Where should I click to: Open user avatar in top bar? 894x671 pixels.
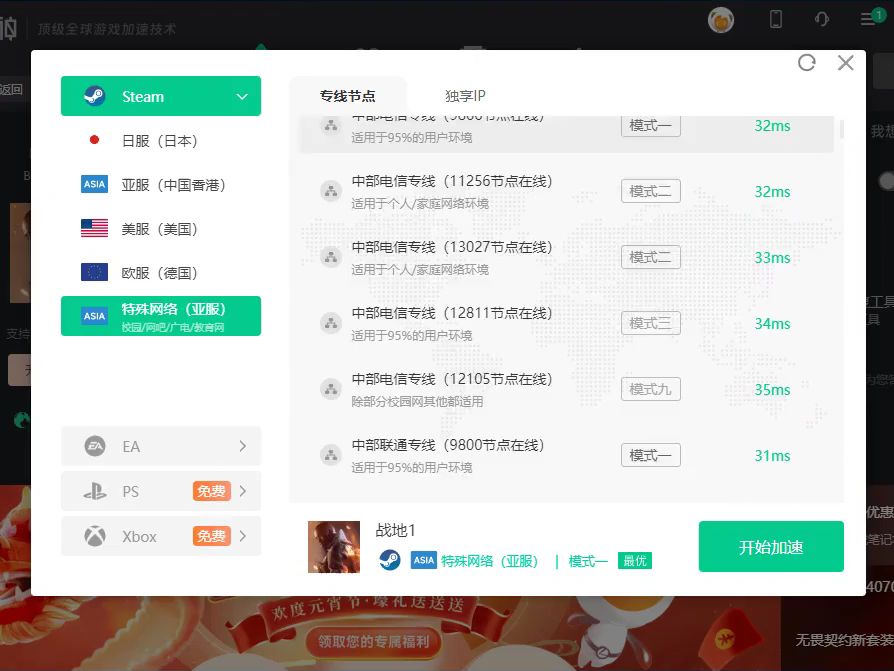tap(721, 20)
